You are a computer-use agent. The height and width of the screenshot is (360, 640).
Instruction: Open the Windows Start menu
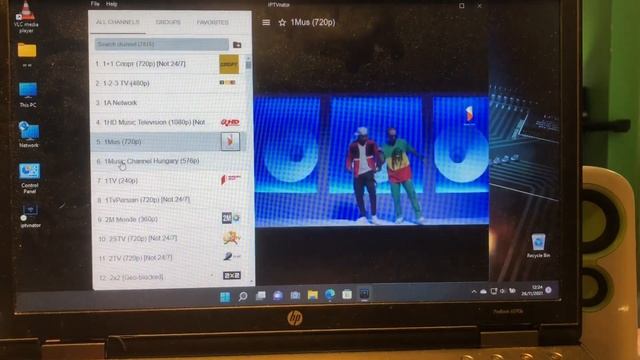pos(225,297)
